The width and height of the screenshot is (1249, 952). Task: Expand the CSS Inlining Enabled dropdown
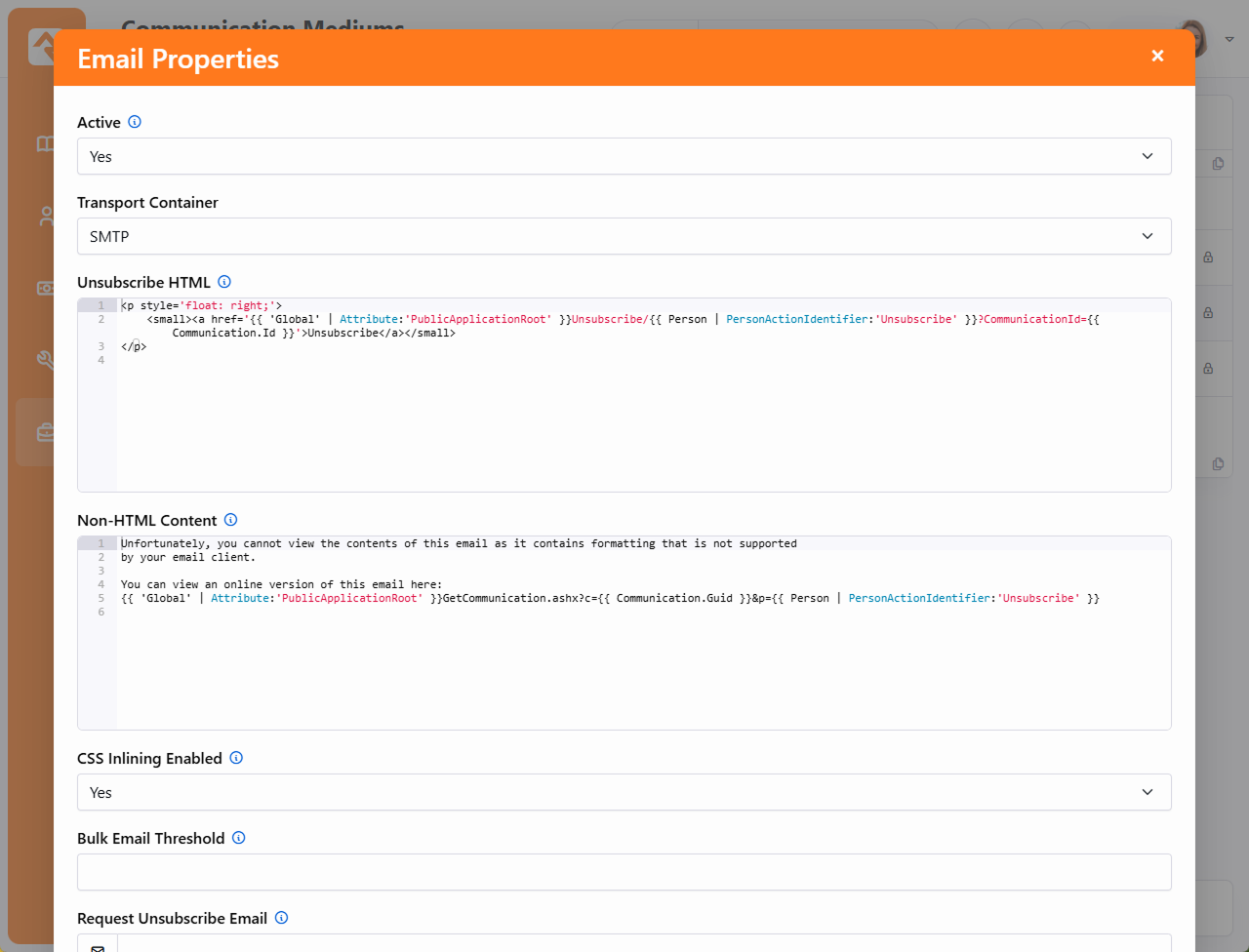point(624,792)
